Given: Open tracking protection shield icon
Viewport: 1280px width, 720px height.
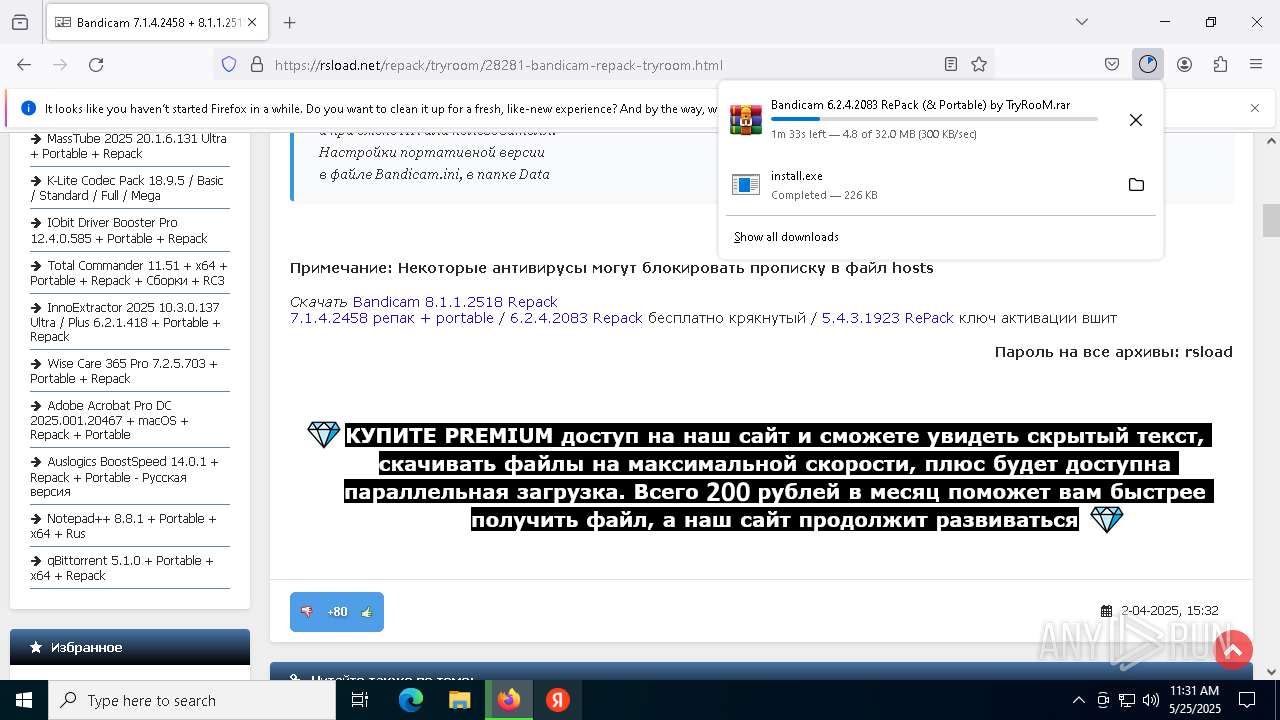Looking at the screenshot, I should click(229, 64).
